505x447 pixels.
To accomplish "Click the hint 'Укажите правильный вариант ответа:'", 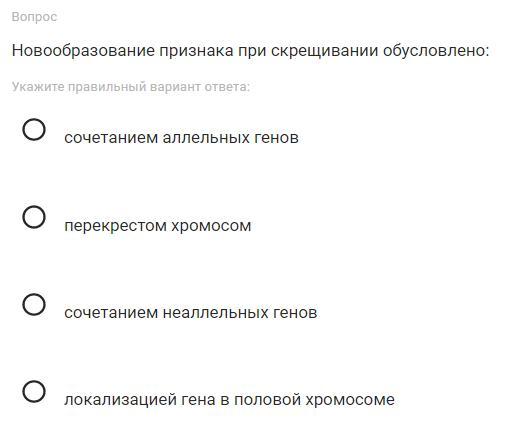I will [x=131, y=87].
